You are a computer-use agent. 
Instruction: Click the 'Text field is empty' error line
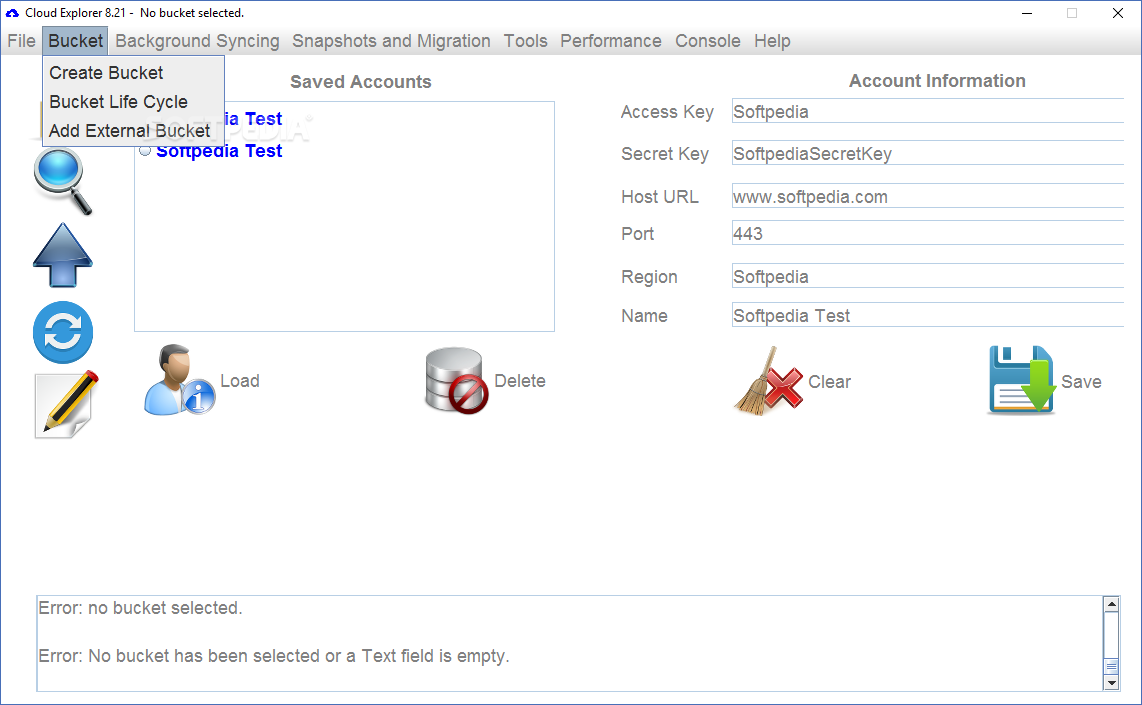click(274, 656)
